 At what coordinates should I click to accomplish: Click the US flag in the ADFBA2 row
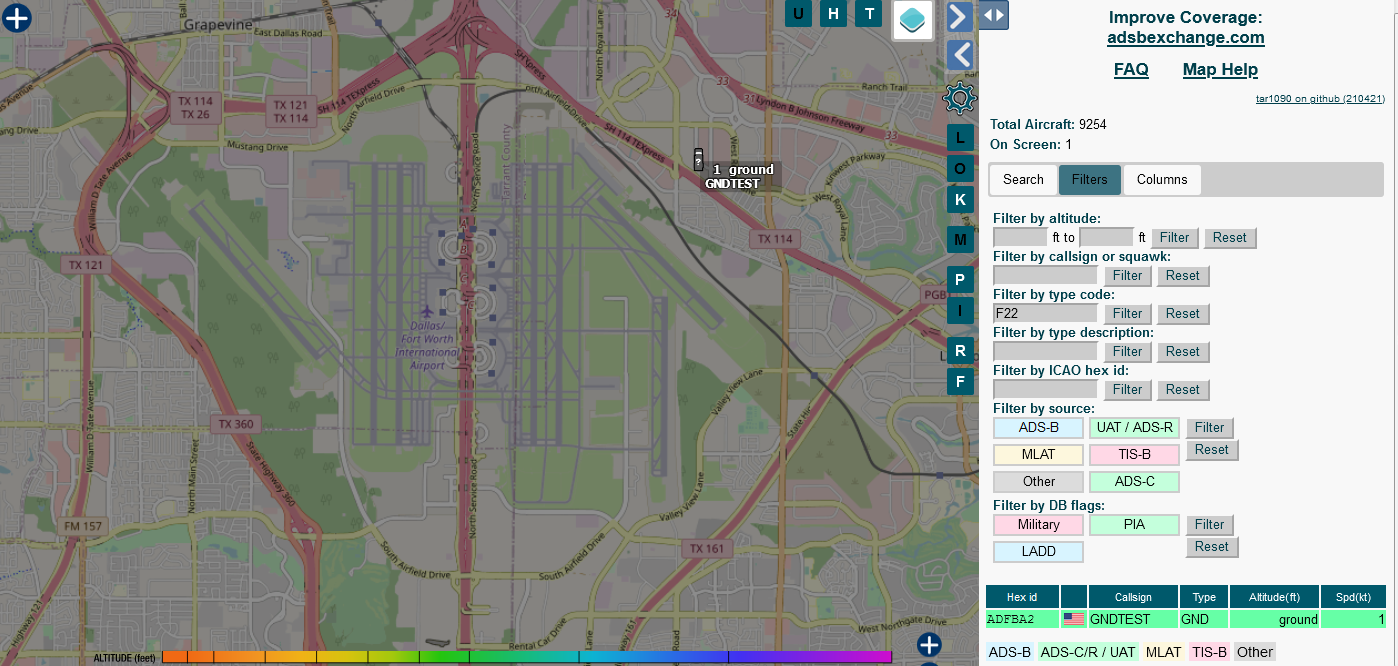click(1074, 619)
